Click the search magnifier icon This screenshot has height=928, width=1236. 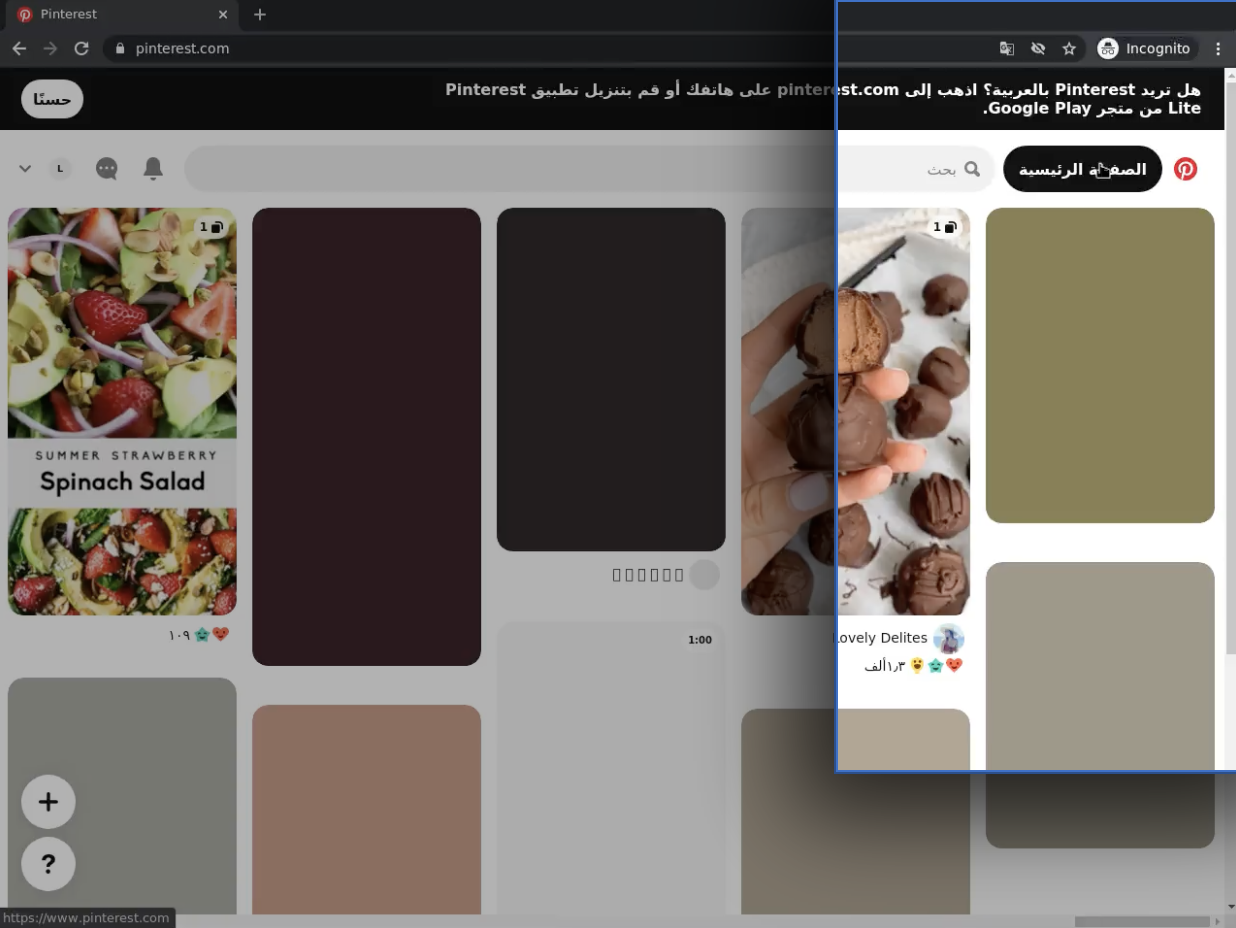click(972, 169)
